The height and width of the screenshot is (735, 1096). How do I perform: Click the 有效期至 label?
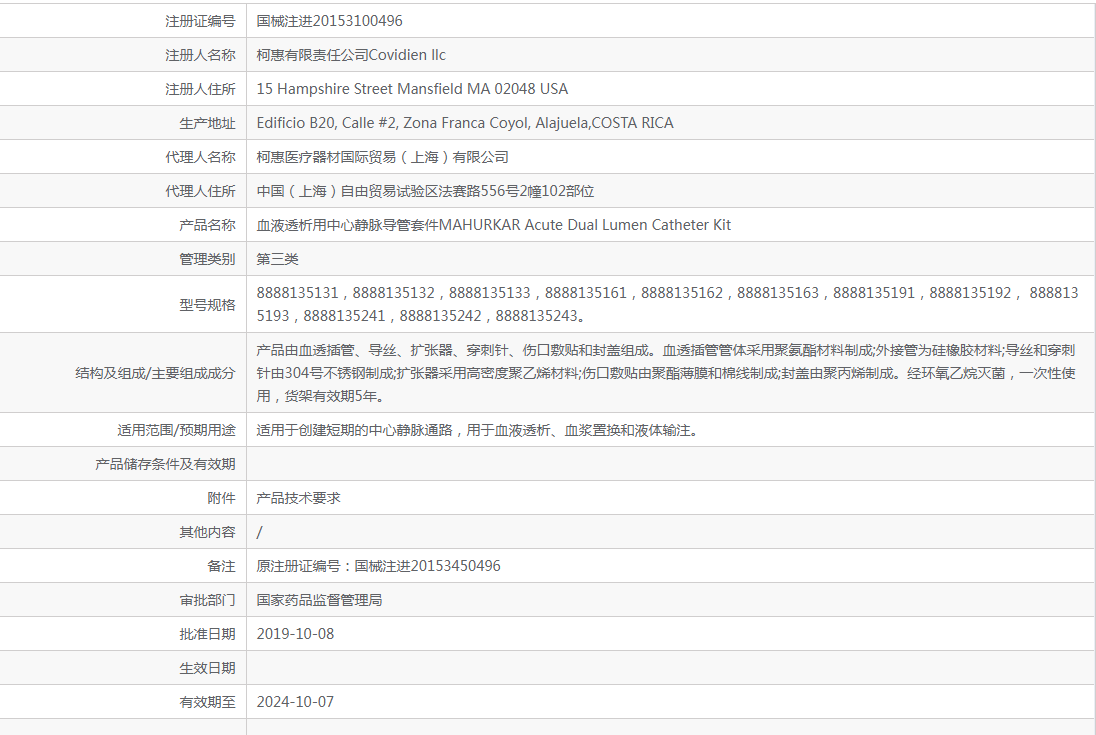point(207,702)
